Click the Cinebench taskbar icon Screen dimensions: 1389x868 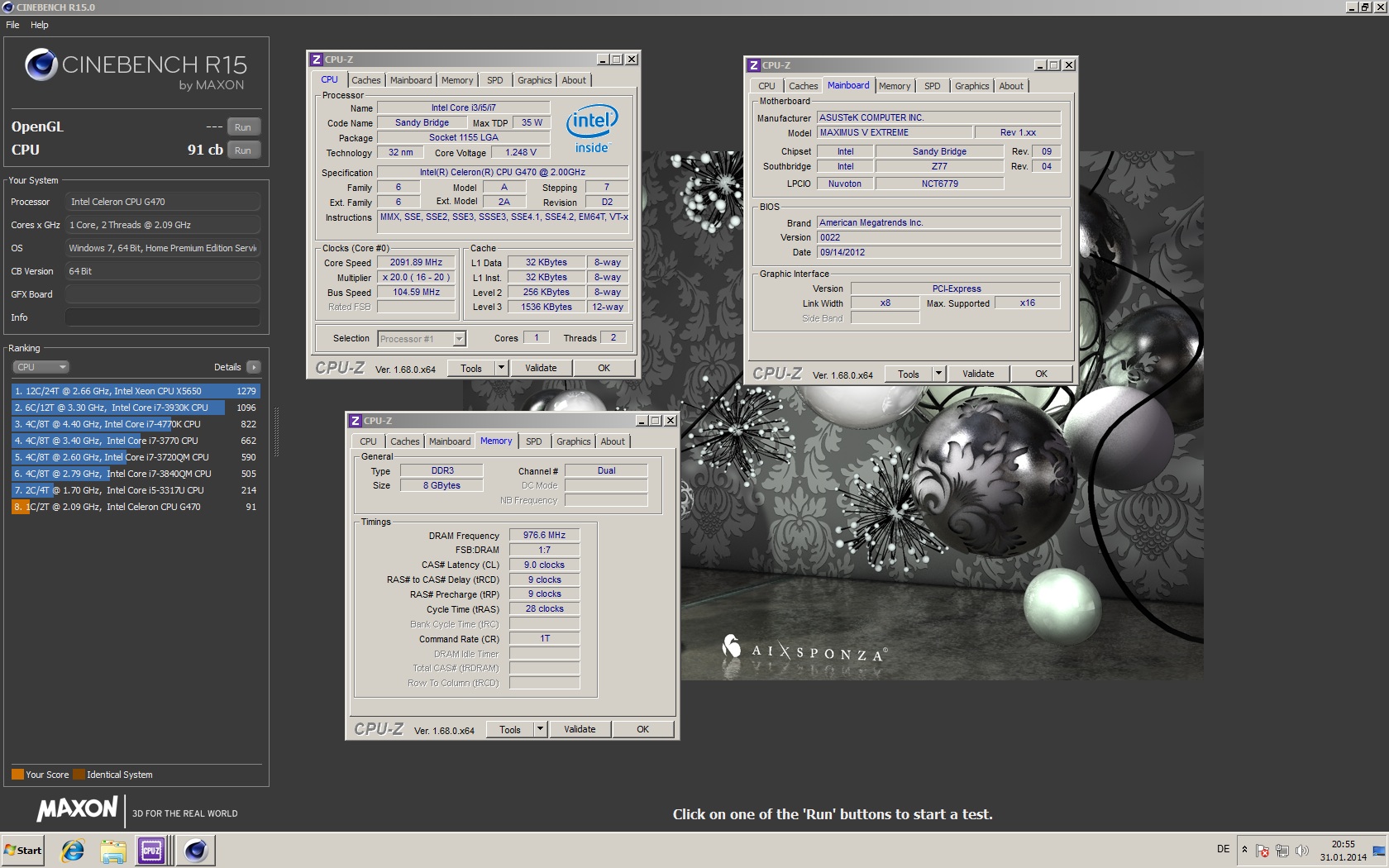tap(196, 851)
